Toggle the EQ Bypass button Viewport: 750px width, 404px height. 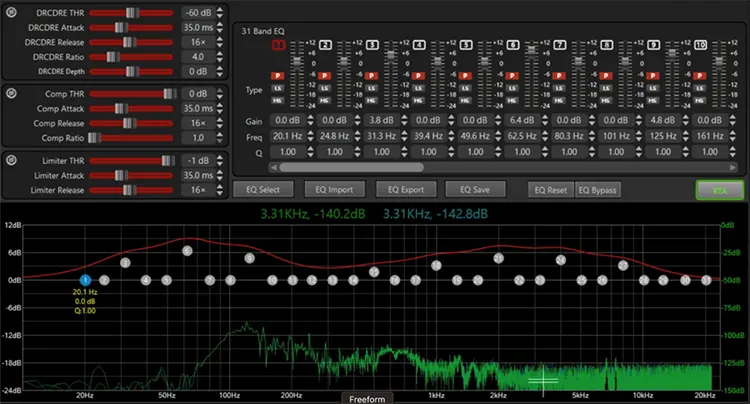(598, 190)
